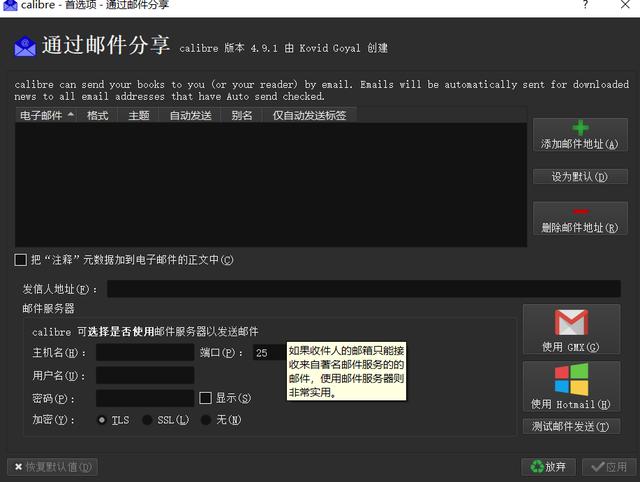The width and height of the screenshot is (640, 482).
Task: Click the auto-send-only tags column header
Action: click(309, 116)
